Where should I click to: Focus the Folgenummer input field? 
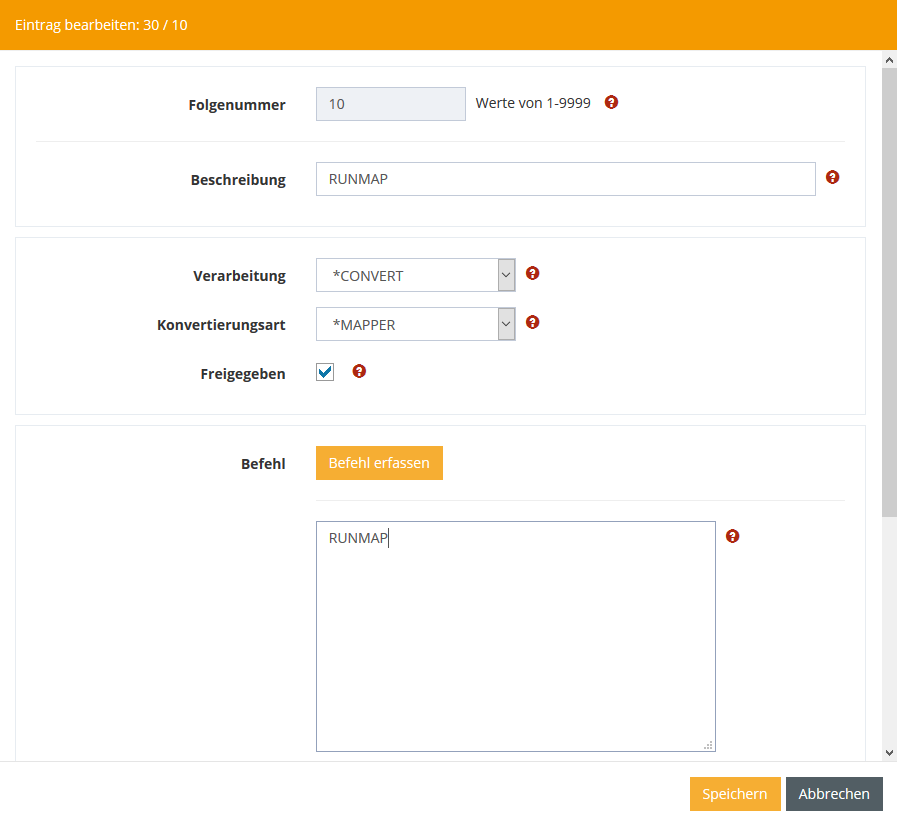(x=391, y=104)
